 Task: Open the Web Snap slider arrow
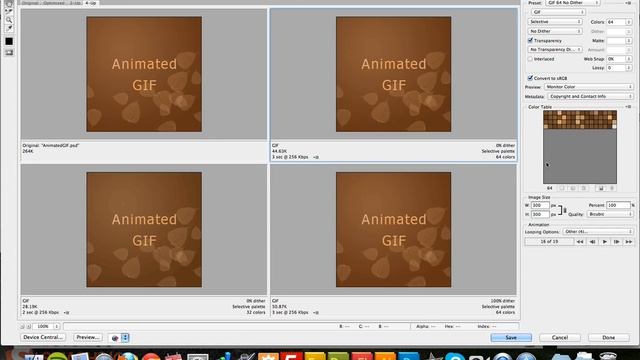point(629,59)
